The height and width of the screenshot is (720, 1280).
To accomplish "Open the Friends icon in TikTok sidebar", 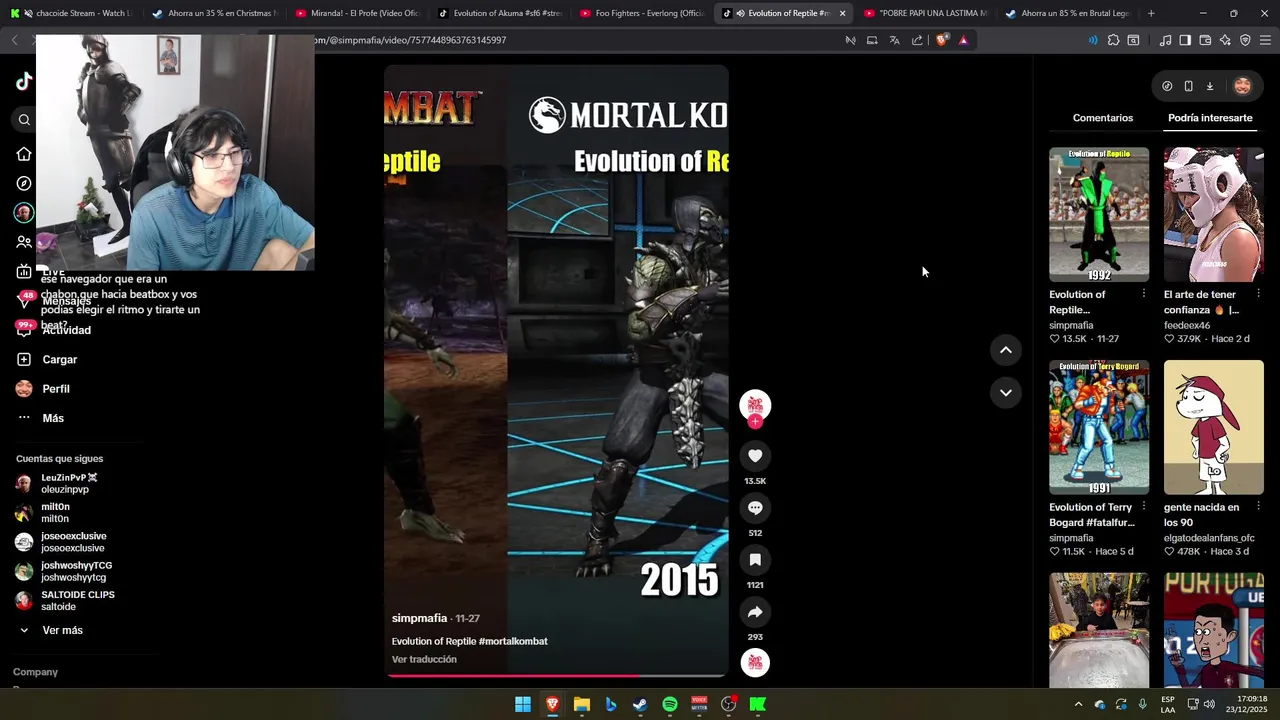I will pos(24,242).
